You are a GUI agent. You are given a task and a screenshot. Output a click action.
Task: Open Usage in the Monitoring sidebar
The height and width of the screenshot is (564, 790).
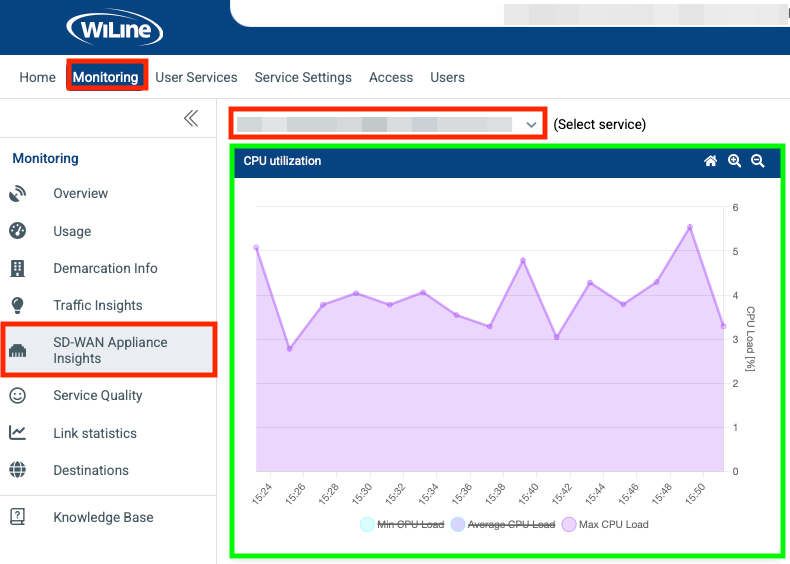pyautogui.click(x=72, y=231)
